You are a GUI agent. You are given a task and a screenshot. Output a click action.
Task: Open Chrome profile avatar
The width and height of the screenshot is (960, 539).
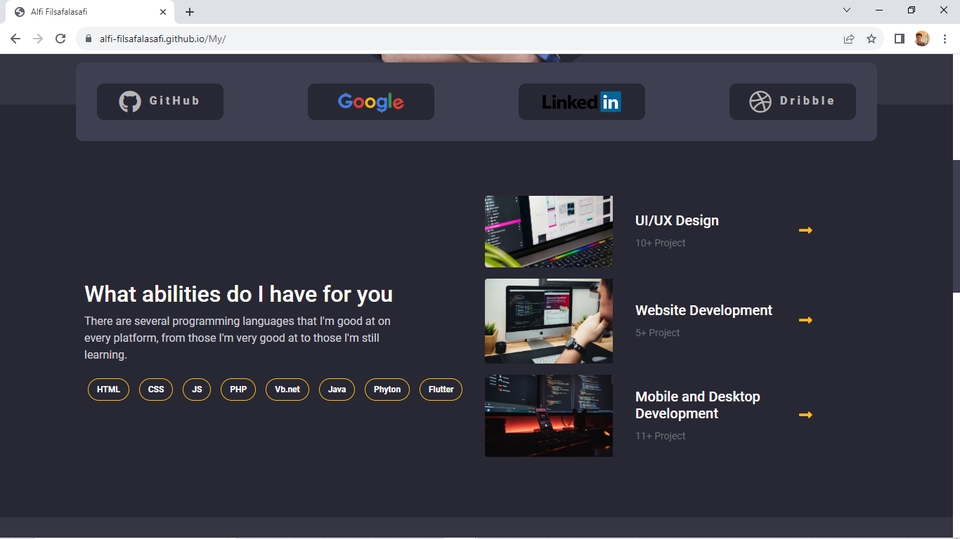pyautogui.click(x=922, y=39)
